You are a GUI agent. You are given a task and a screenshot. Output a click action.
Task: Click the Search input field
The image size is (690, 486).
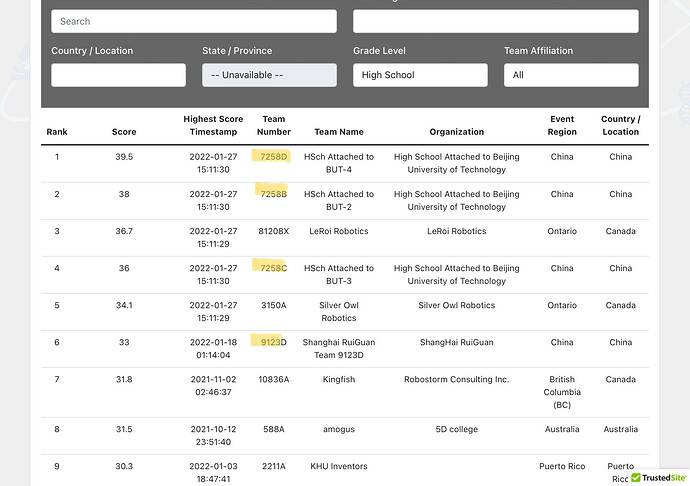click(194, 21)
